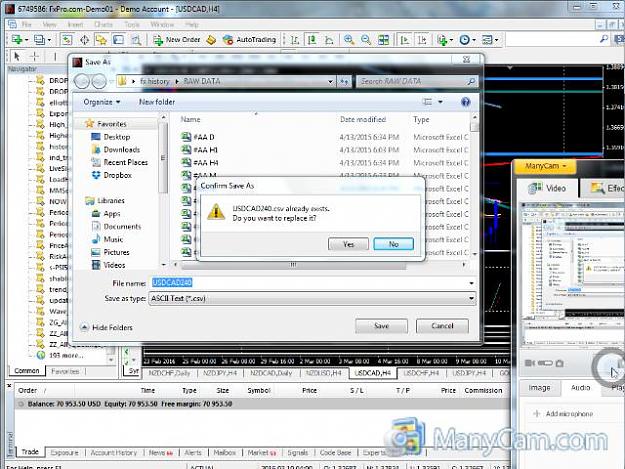Screen dimensions: 625x469
Task: Click the Save button
Action: 381,326
